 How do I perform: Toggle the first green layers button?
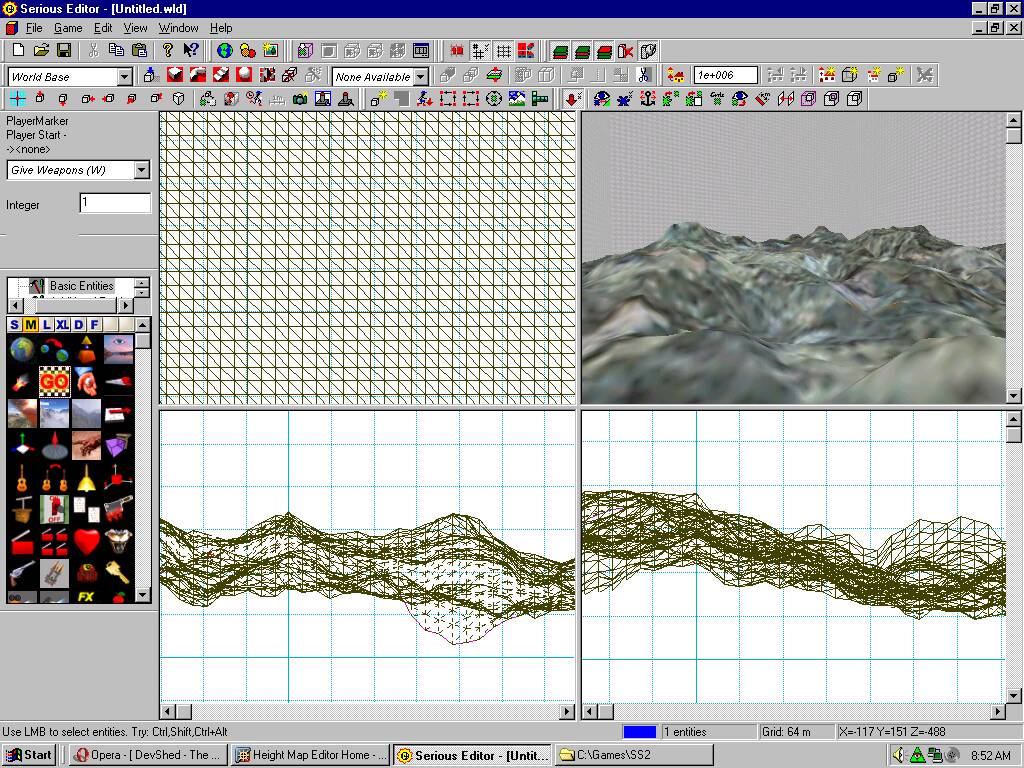coord(560,50)
